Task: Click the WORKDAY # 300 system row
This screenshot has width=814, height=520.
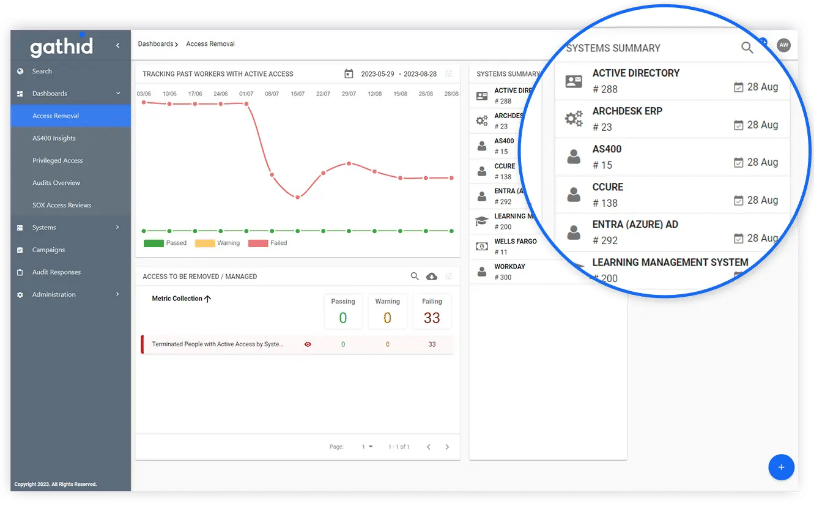Action: pos(548,271)
